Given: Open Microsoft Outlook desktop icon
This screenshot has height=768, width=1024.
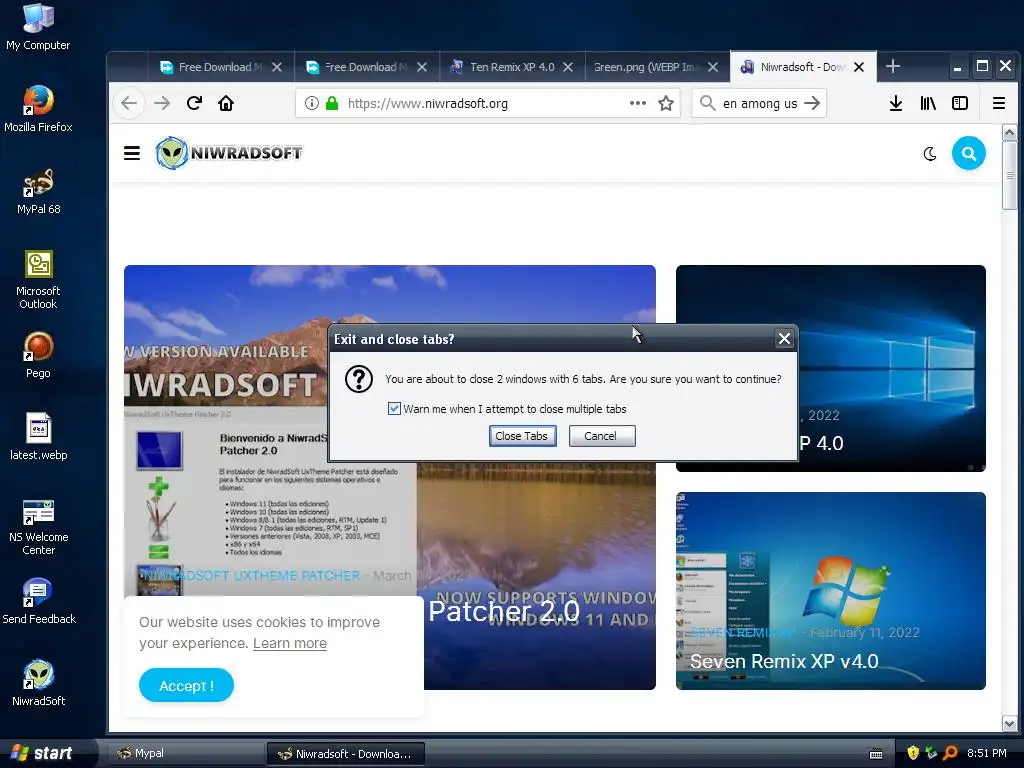Looking at the screenshot, I should click(38, 280).
